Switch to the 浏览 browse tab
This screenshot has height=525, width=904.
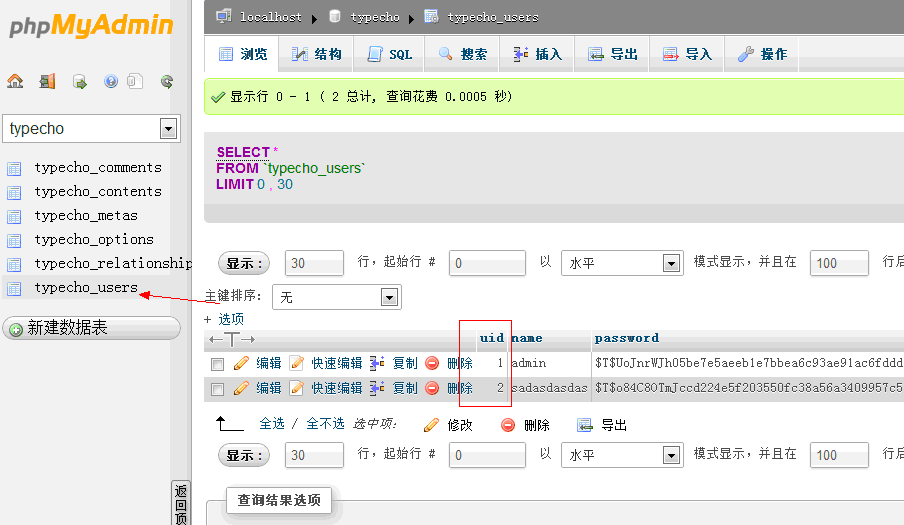pos(242,54)
